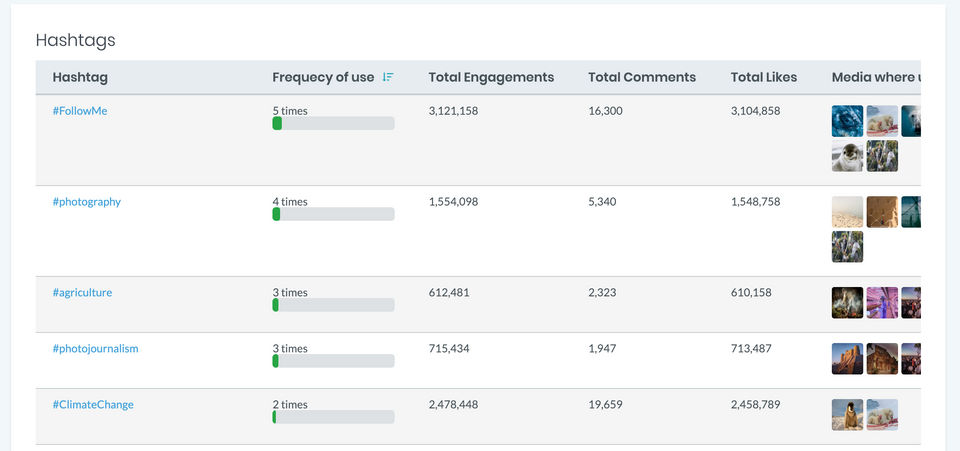This screenshot has width=960, height=451.
Task: Click the 5,340 comments value
Action: 602,202
